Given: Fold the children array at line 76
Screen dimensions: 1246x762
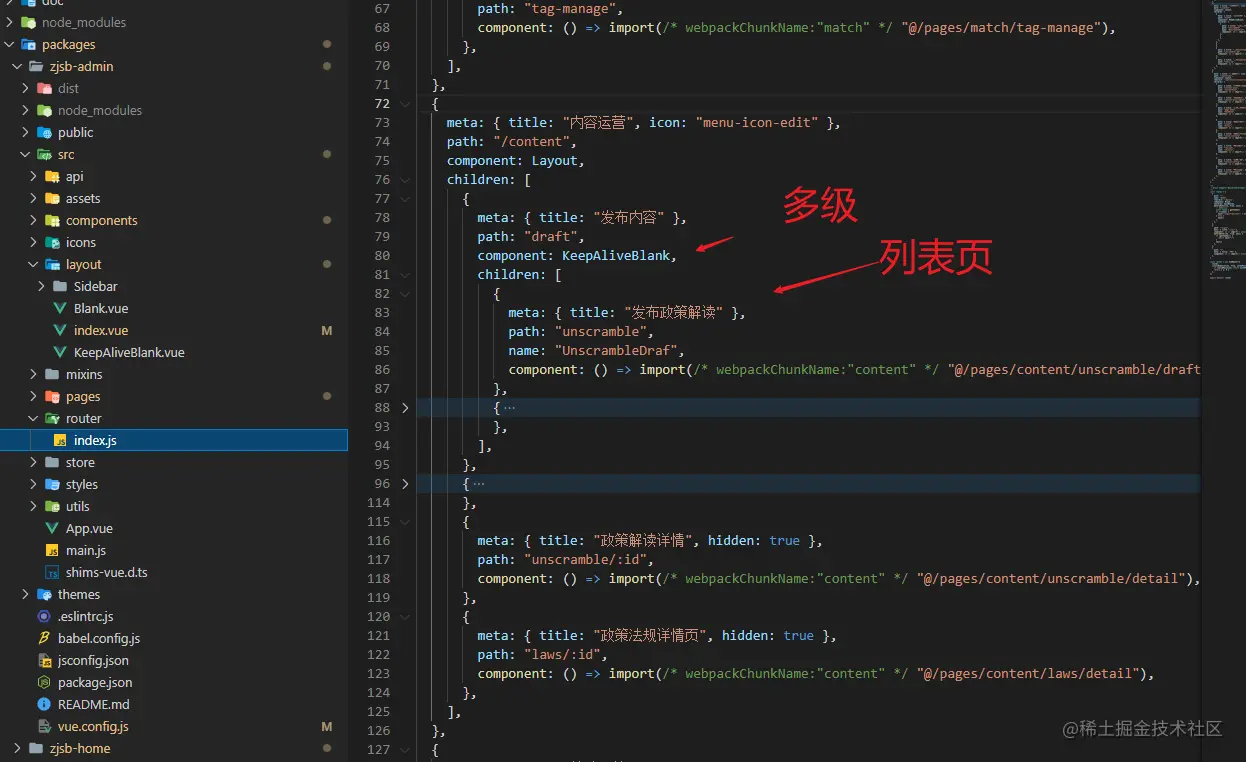Looking at the screenshot, I should click(405, 179).
